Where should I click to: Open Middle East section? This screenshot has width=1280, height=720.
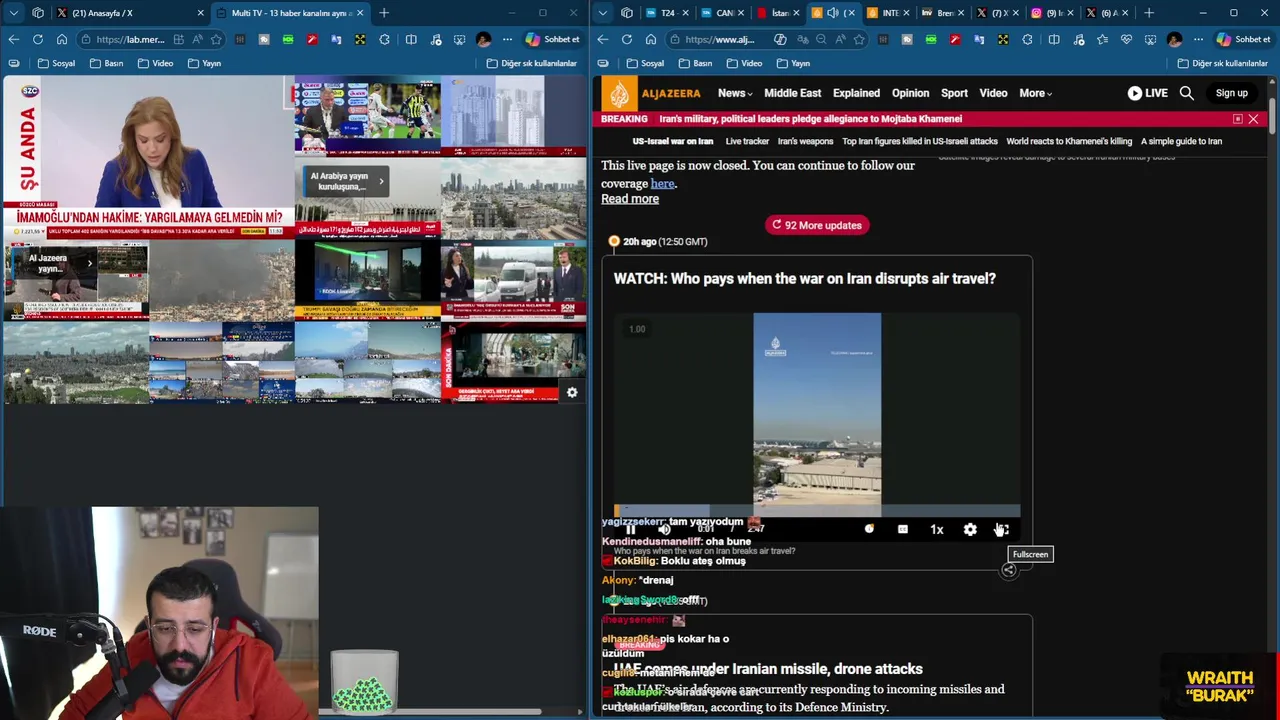pos(792,93)
